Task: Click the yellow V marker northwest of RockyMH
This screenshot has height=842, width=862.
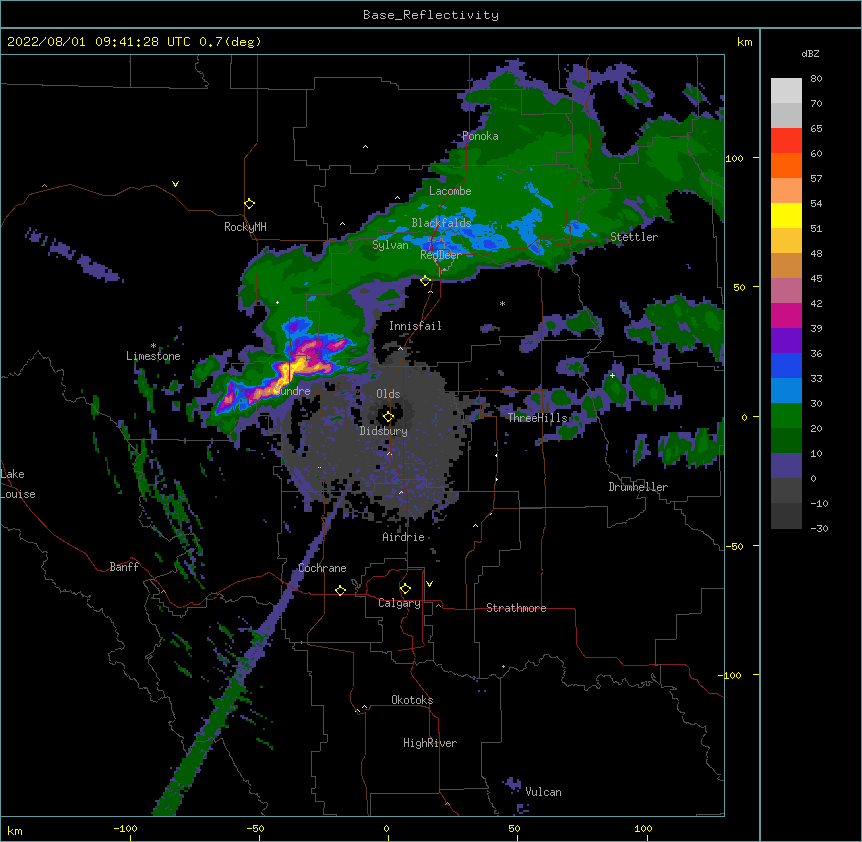Action: tap(175, 184)
